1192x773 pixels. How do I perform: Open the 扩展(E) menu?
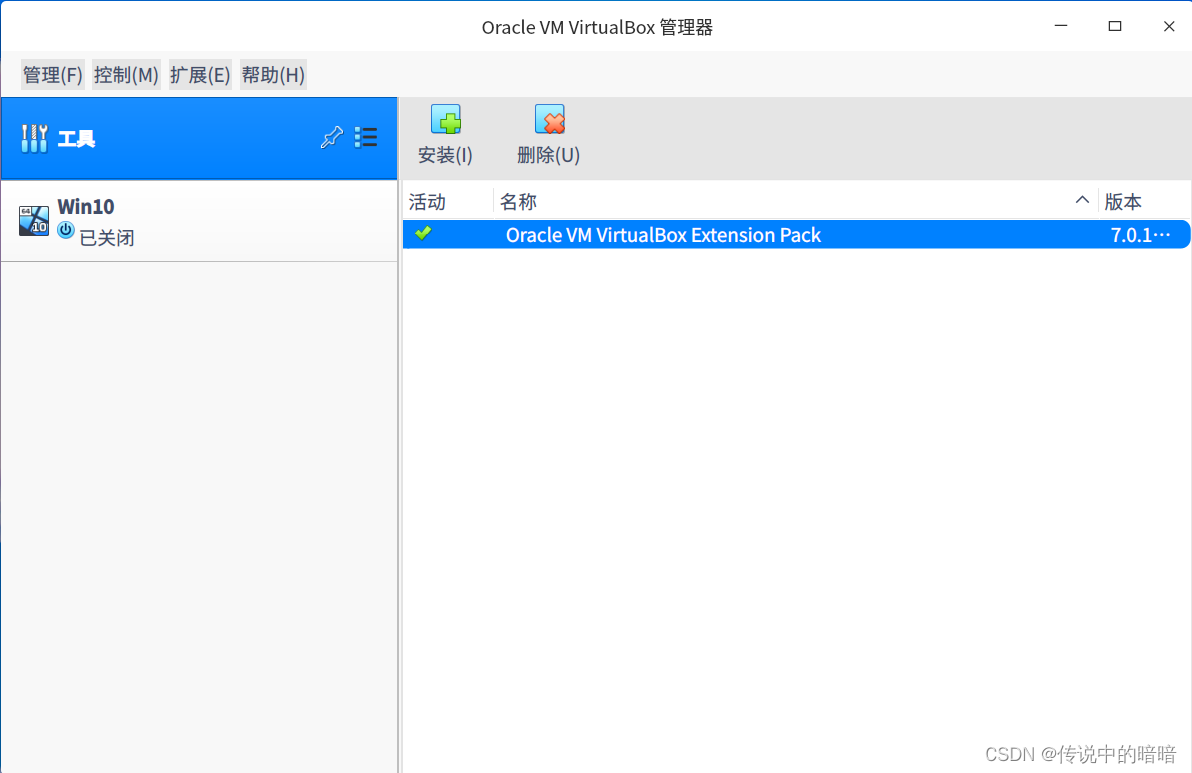click(x=200, y=74)
